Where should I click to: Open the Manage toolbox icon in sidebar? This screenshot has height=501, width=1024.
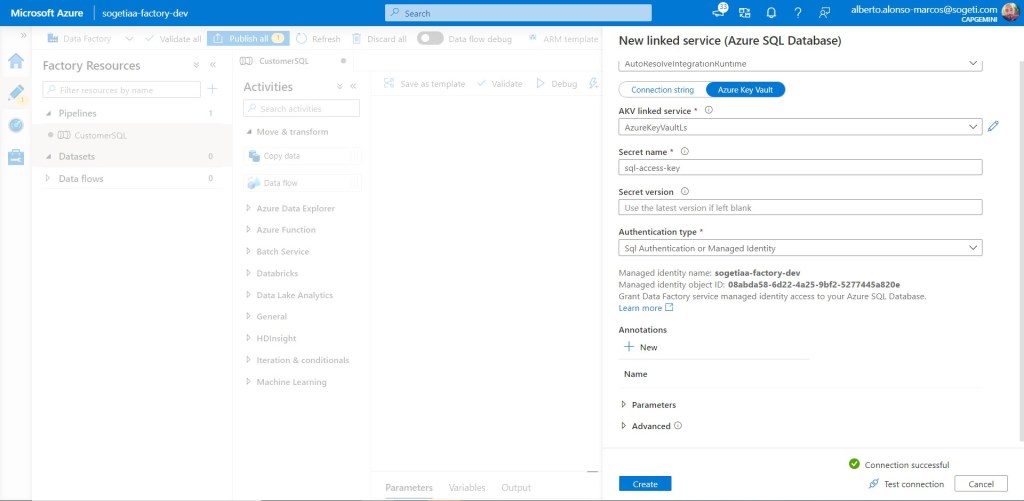click(16, 157)
